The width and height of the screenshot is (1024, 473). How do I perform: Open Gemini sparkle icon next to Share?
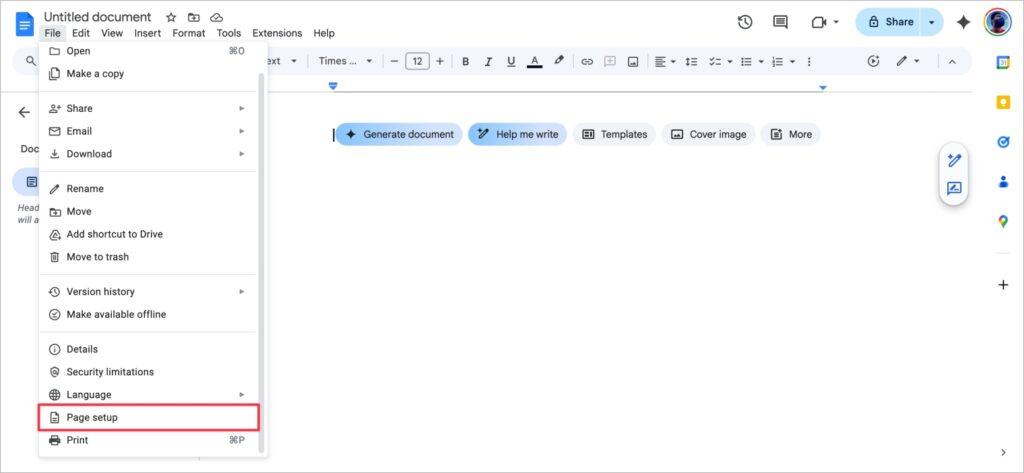click(x=963, y=22)
